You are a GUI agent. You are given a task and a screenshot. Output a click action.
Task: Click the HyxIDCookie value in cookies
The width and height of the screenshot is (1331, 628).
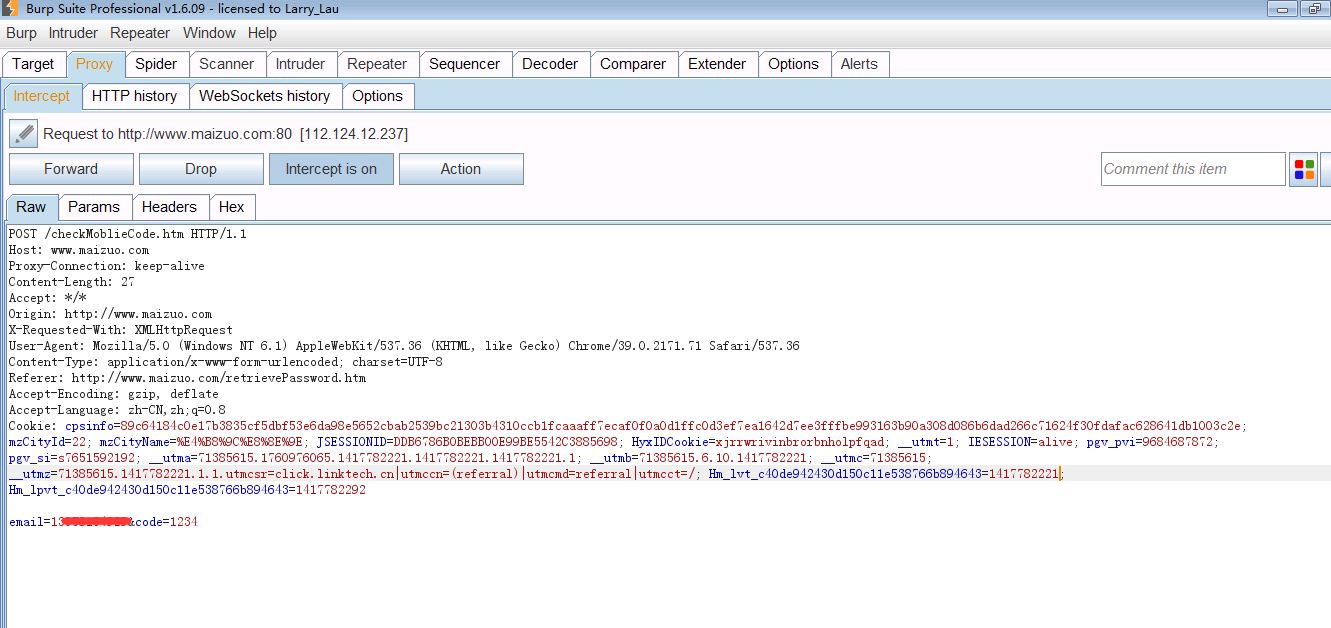pos(800,442)
